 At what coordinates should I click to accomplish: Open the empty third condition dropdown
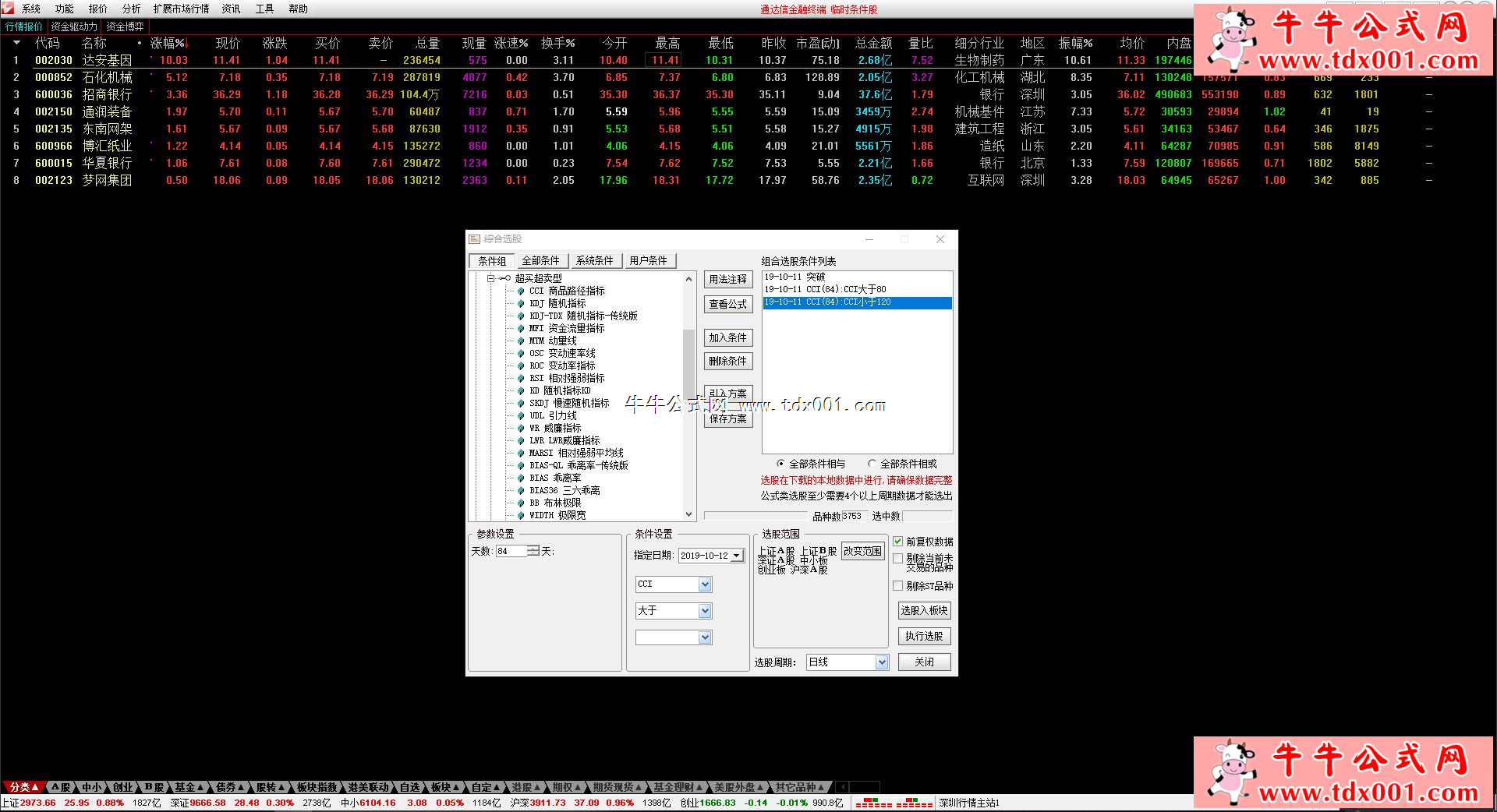click(x=705, y=637)
